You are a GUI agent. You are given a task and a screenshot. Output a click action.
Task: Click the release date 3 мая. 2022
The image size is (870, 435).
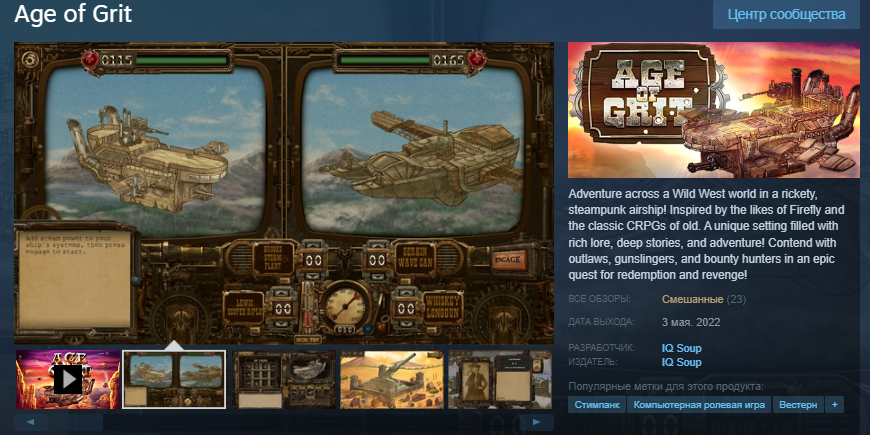point(691,322)
